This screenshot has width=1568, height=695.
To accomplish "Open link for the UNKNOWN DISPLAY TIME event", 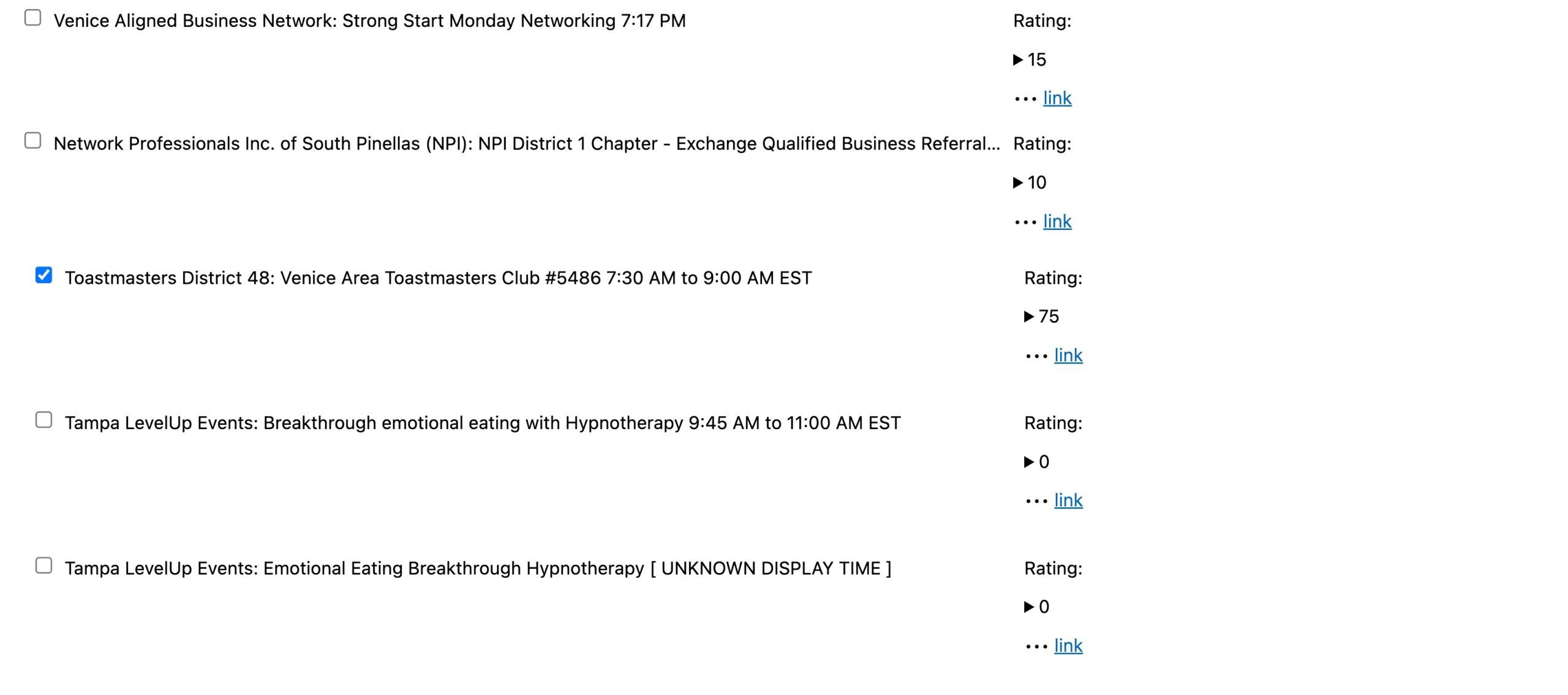I will tap(1068, 646).
